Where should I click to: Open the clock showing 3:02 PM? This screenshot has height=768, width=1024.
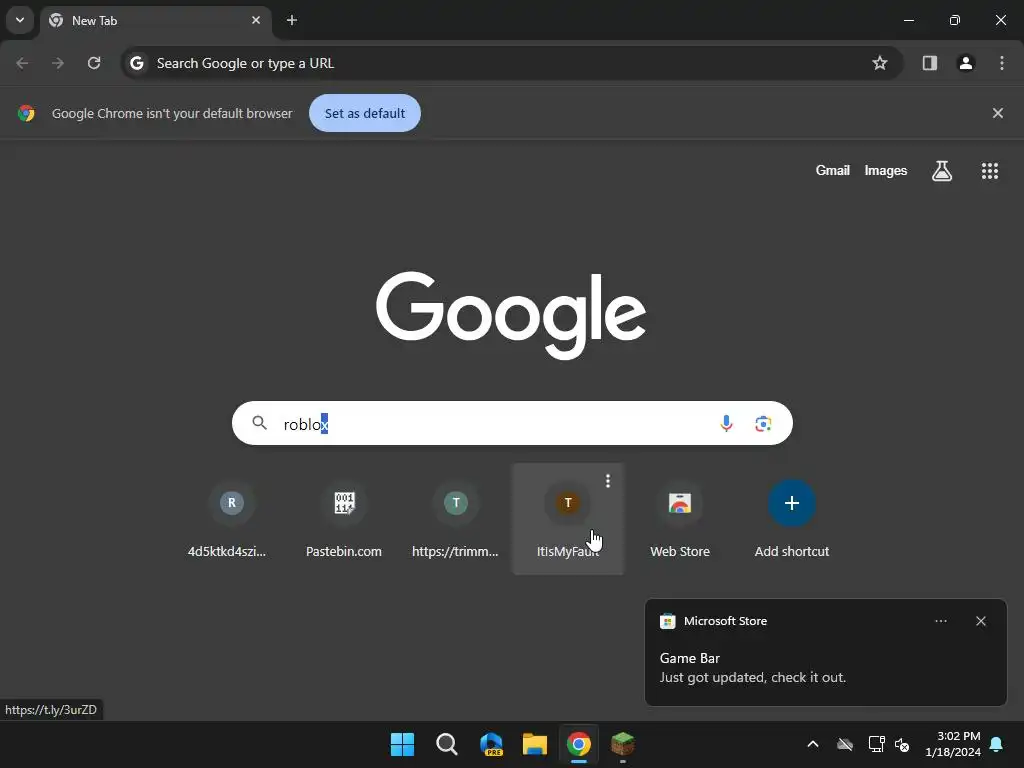click(x=952, y=744)
